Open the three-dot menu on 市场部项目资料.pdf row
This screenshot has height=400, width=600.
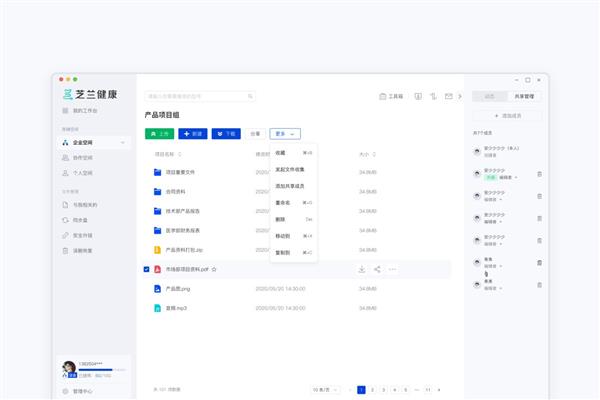click(x=392, y=269)
